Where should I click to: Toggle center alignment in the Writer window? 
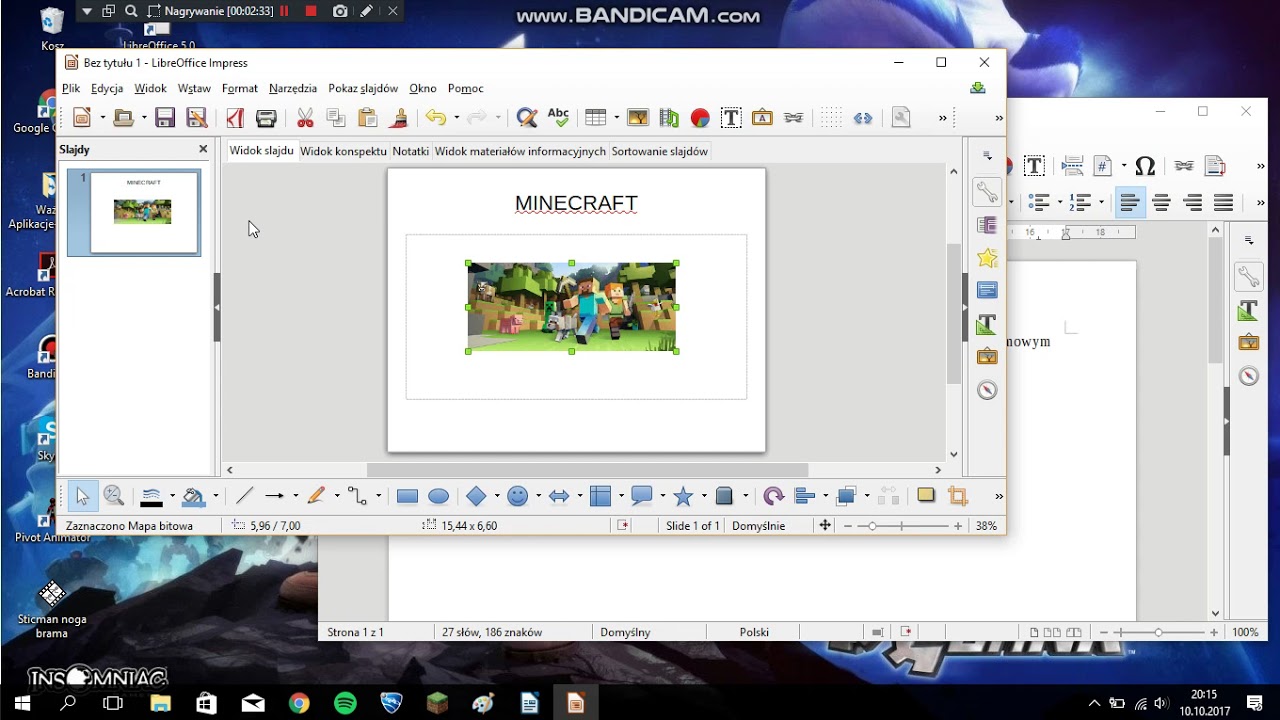[1161, 203]
